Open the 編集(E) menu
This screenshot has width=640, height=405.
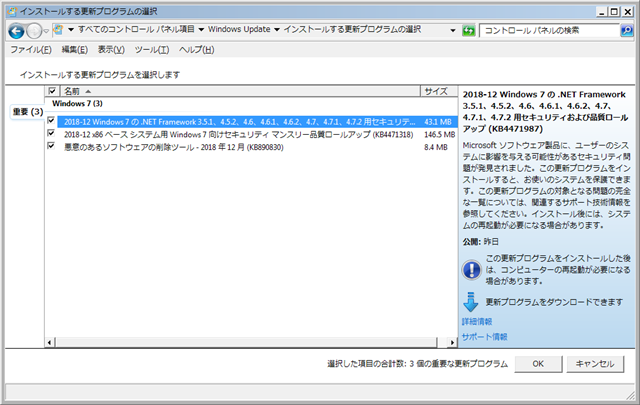click(75, 50)
